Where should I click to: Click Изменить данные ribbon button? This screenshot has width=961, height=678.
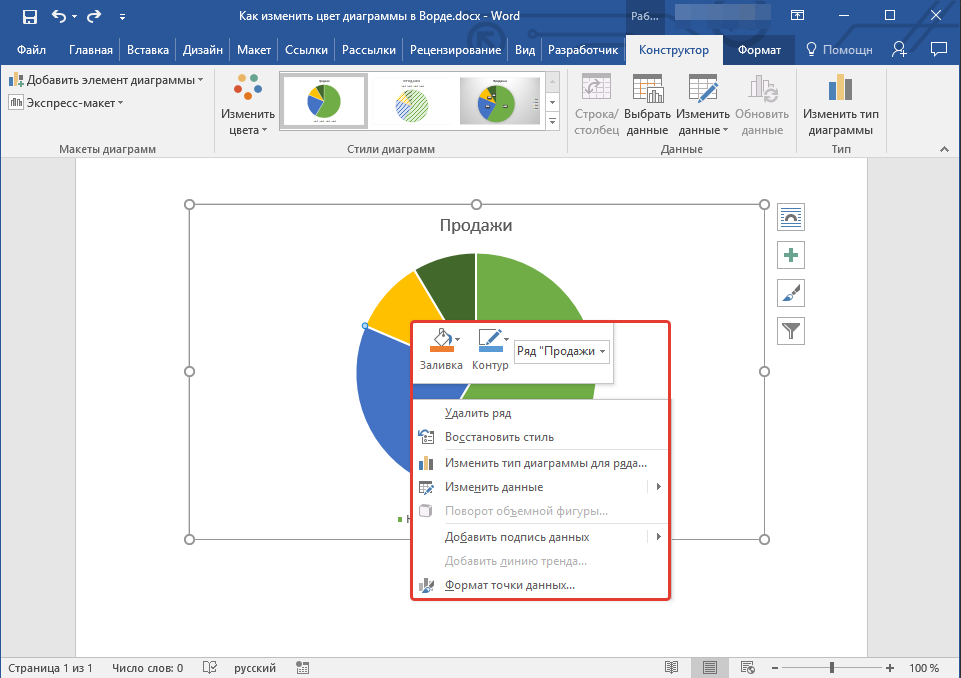[x=703, y=104]
